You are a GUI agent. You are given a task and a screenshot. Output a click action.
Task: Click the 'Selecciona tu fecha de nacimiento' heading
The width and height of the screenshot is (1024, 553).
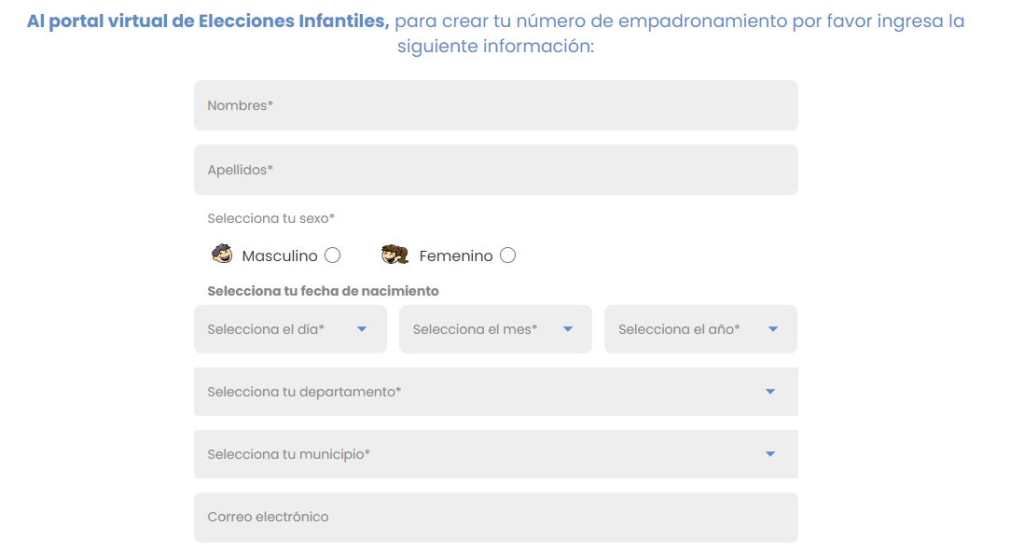[x=323, y=291]
